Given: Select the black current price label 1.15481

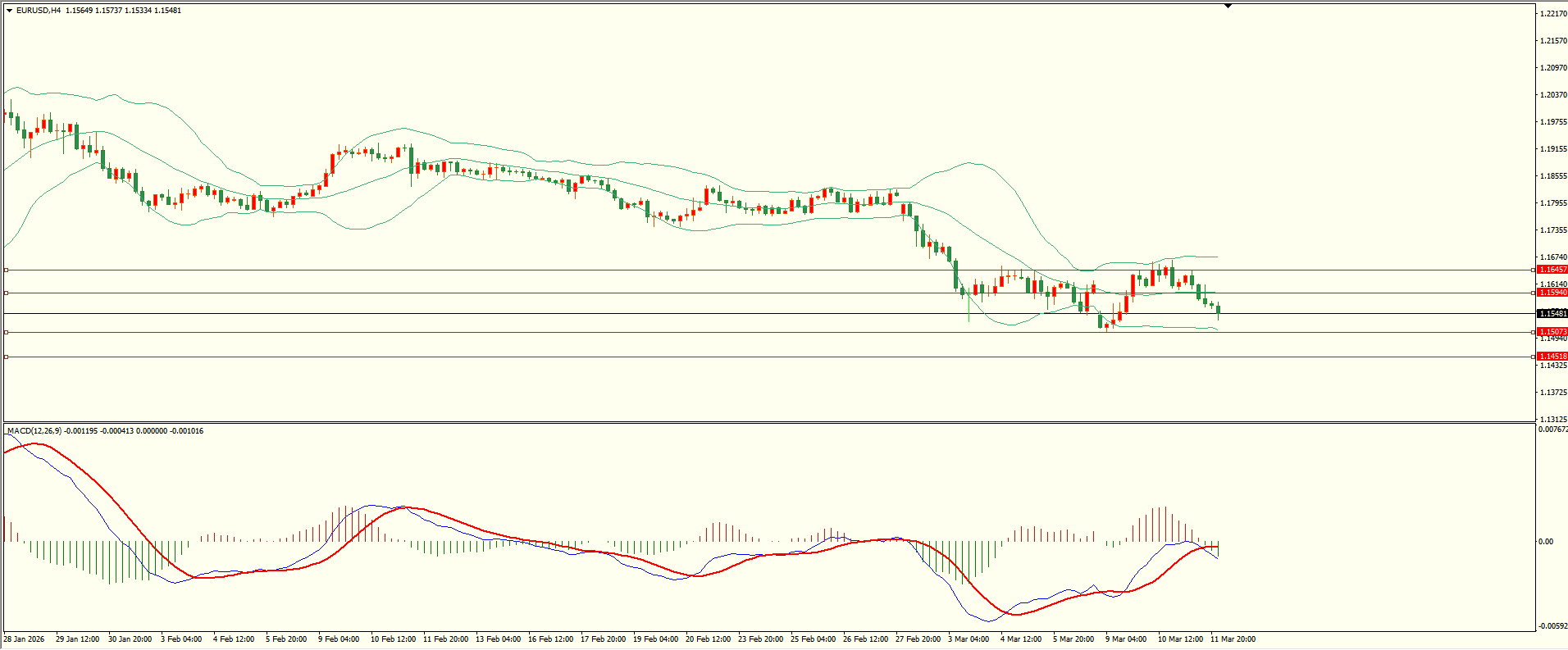Looking at the screenshot, I should pyautogui.click(x=1552, y=314).
